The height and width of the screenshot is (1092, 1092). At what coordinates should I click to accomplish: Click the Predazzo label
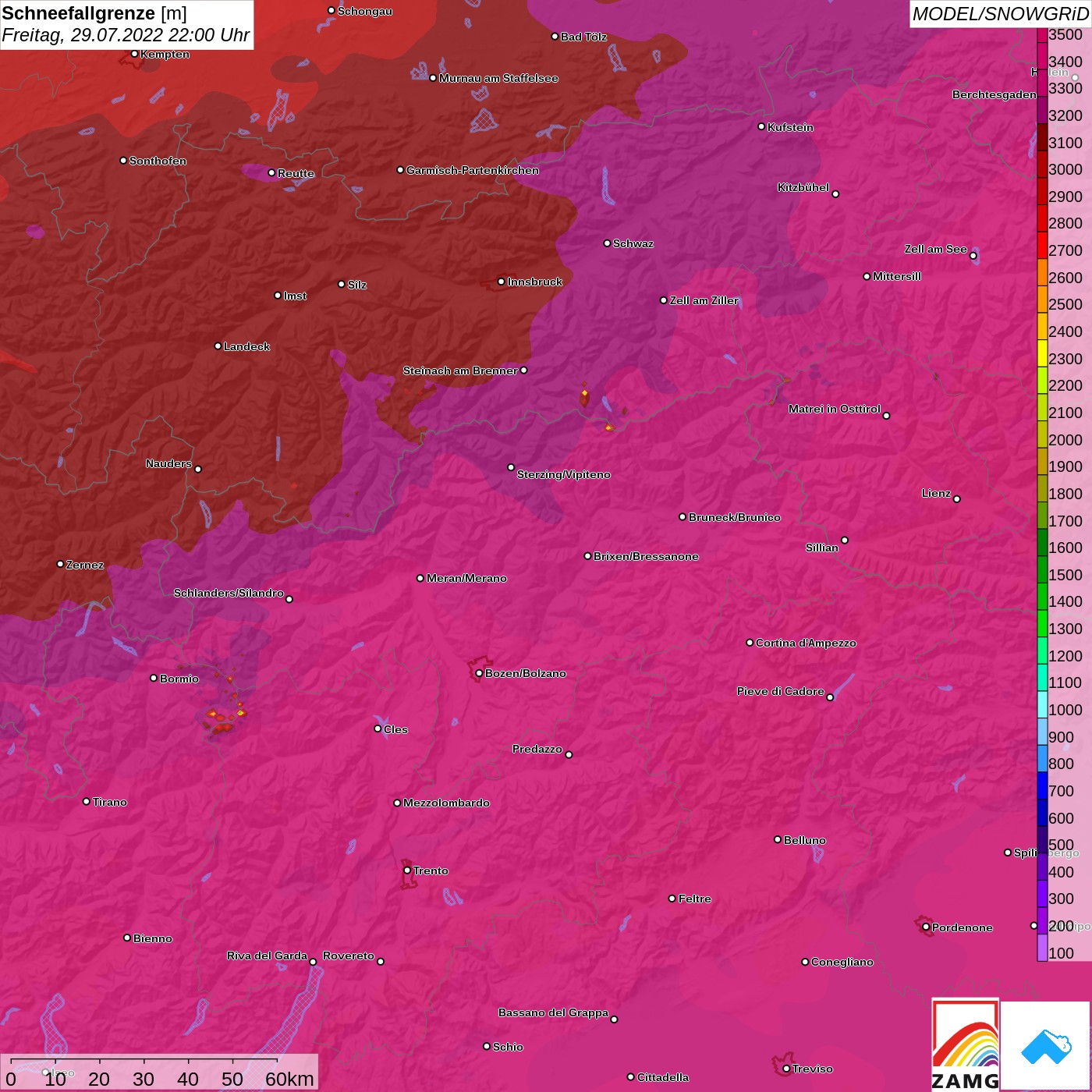click(537, 749)
